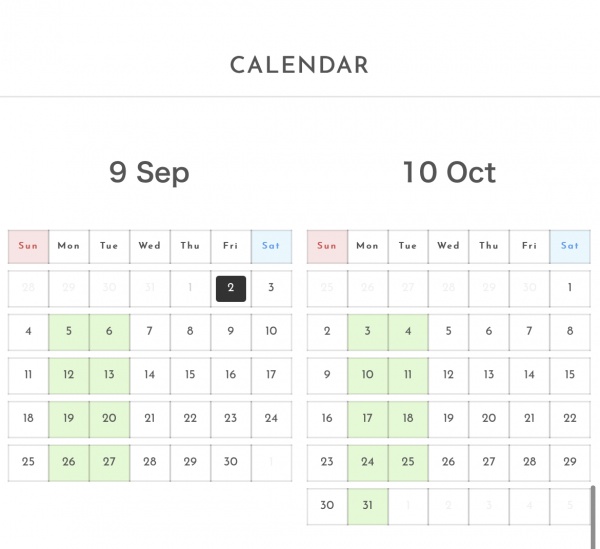Pick September 27 on the calendar

point(109,462)
